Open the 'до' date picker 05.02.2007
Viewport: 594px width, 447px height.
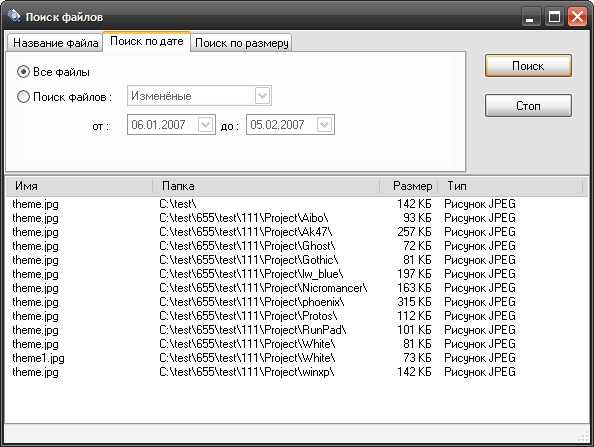(324, 125)
